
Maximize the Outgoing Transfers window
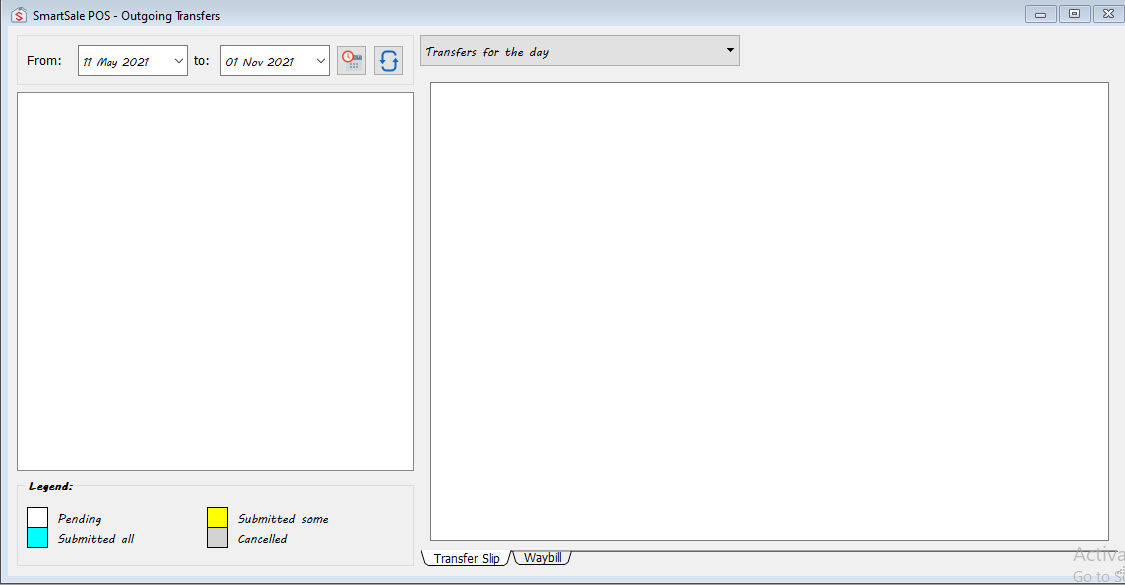coord(1074,14)
